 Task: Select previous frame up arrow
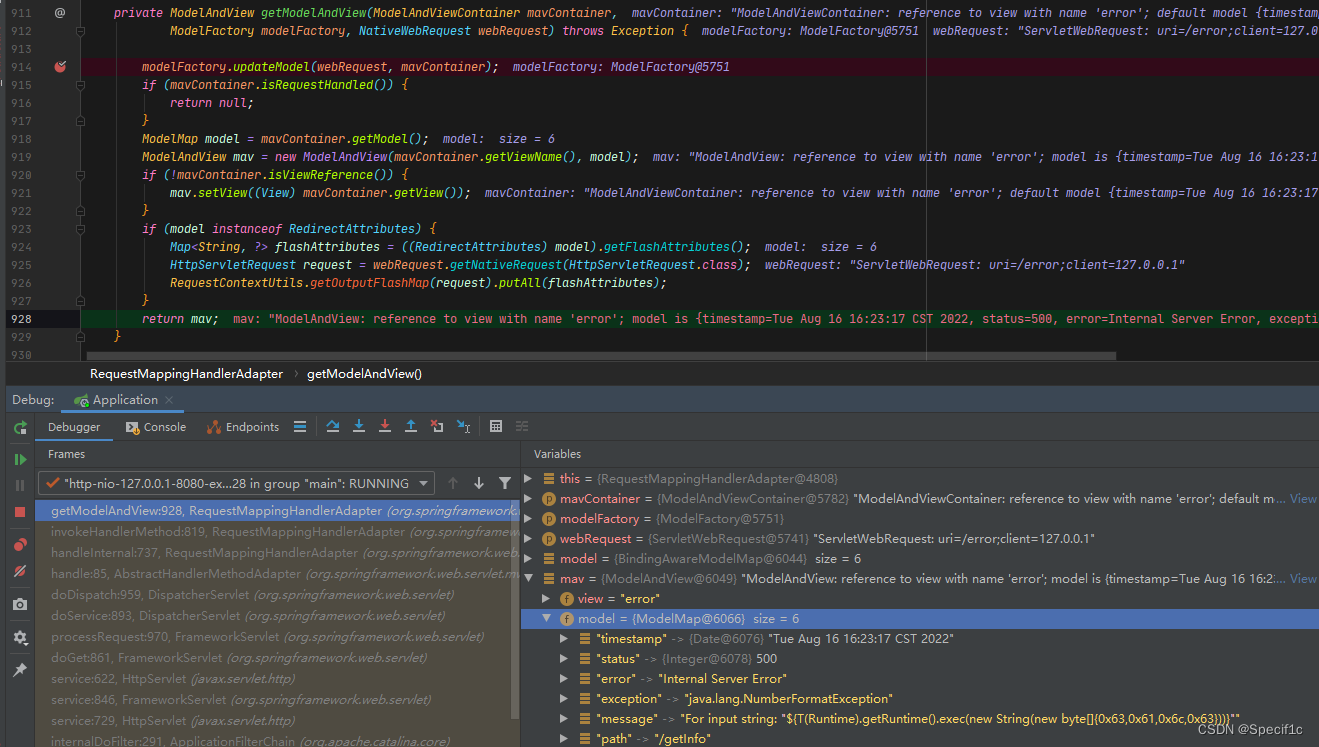(453, 483)
